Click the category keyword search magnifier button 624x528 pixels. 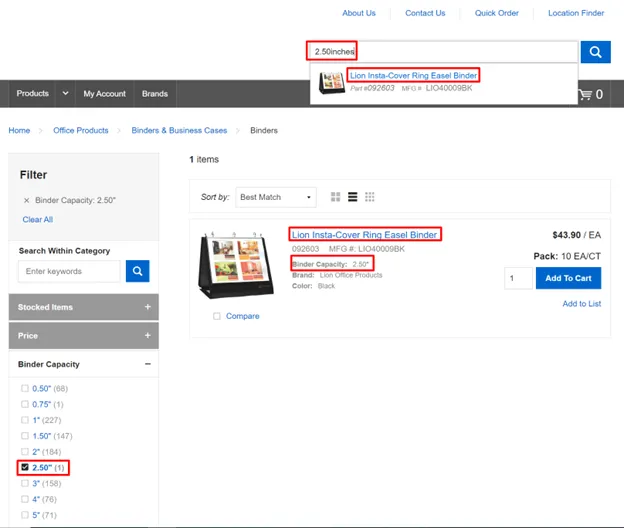[137, 271]
